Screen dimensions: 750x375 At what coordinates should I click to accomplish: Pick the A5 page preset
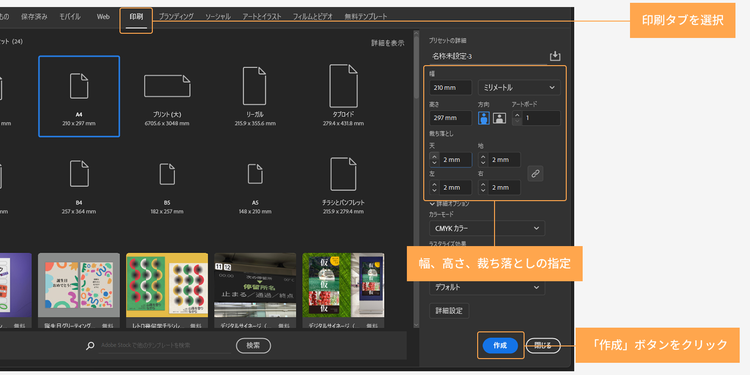coord(255,174)
